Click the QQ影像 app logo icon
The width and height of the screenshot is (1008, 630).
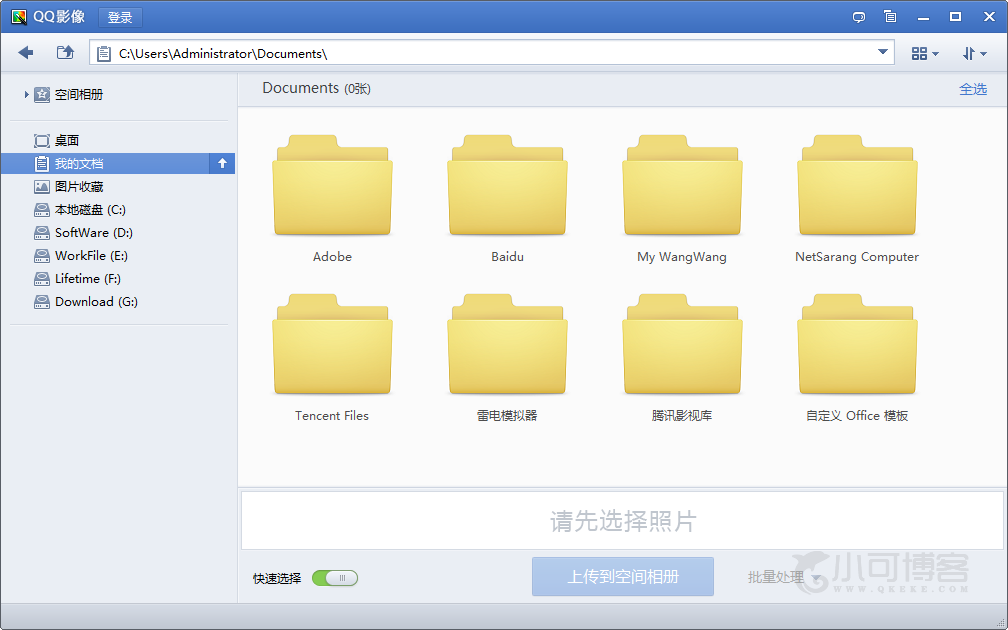coord(19,17)
